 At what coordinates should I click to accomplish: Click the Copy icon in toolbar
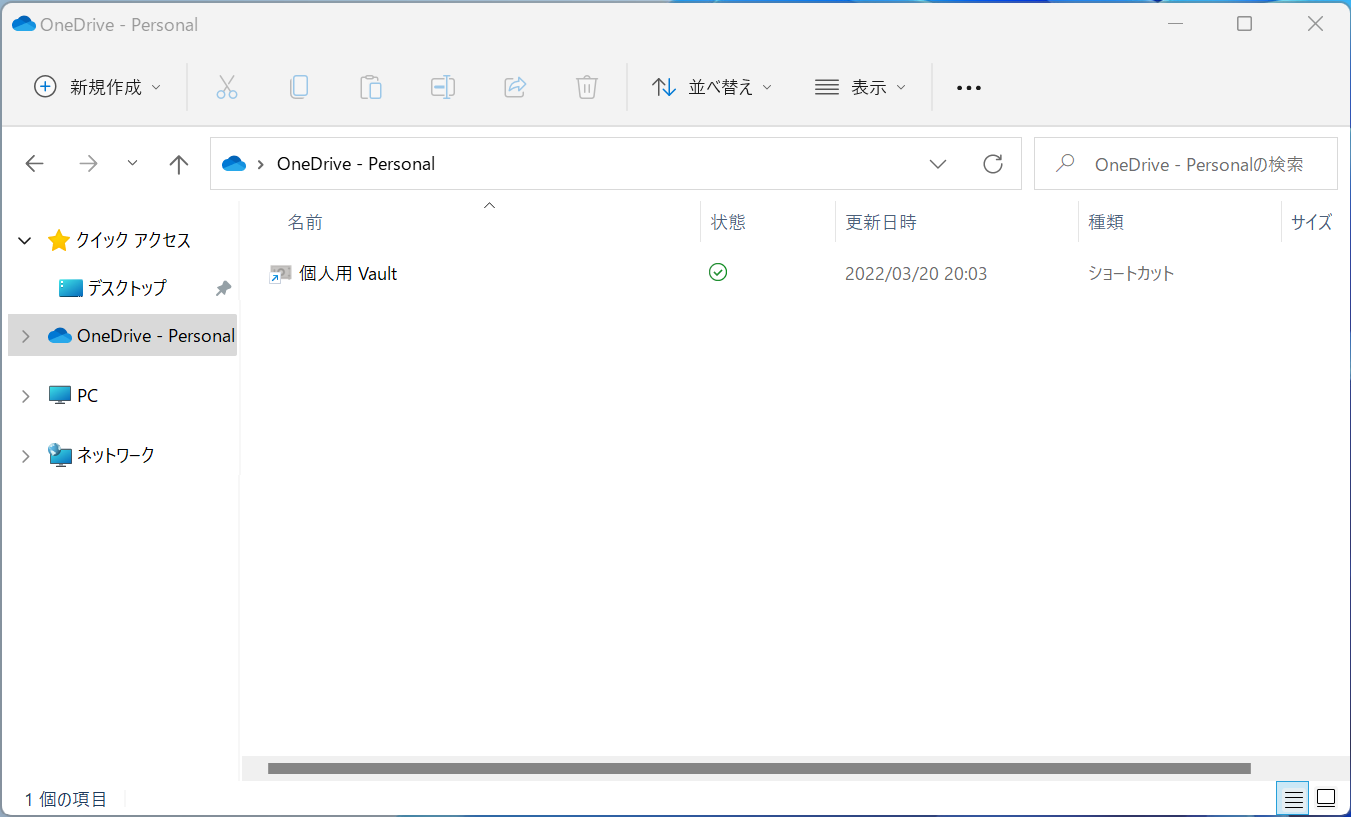299,87
